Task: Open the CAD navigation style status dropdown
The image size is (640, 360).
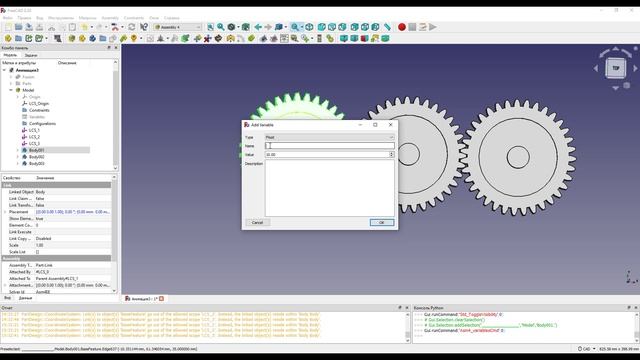Action: point(587,349)
